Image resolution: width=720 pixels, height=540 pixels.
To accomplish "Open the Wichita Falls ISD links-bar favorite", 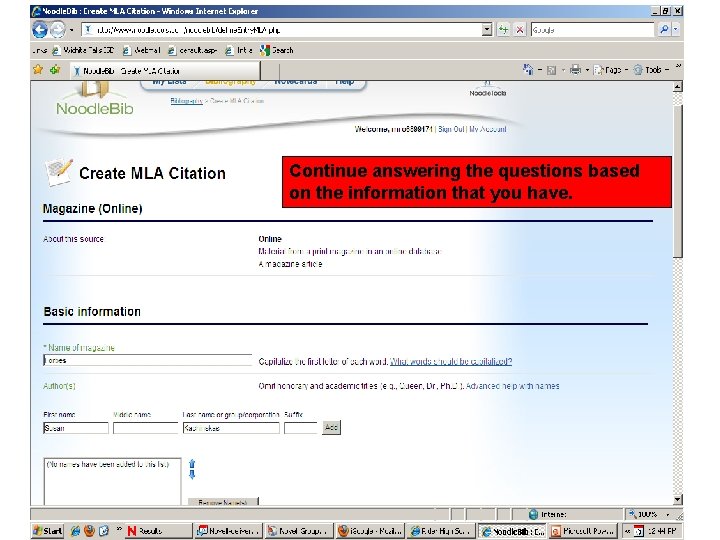I will pyautogui.click(x=83, y=50).
